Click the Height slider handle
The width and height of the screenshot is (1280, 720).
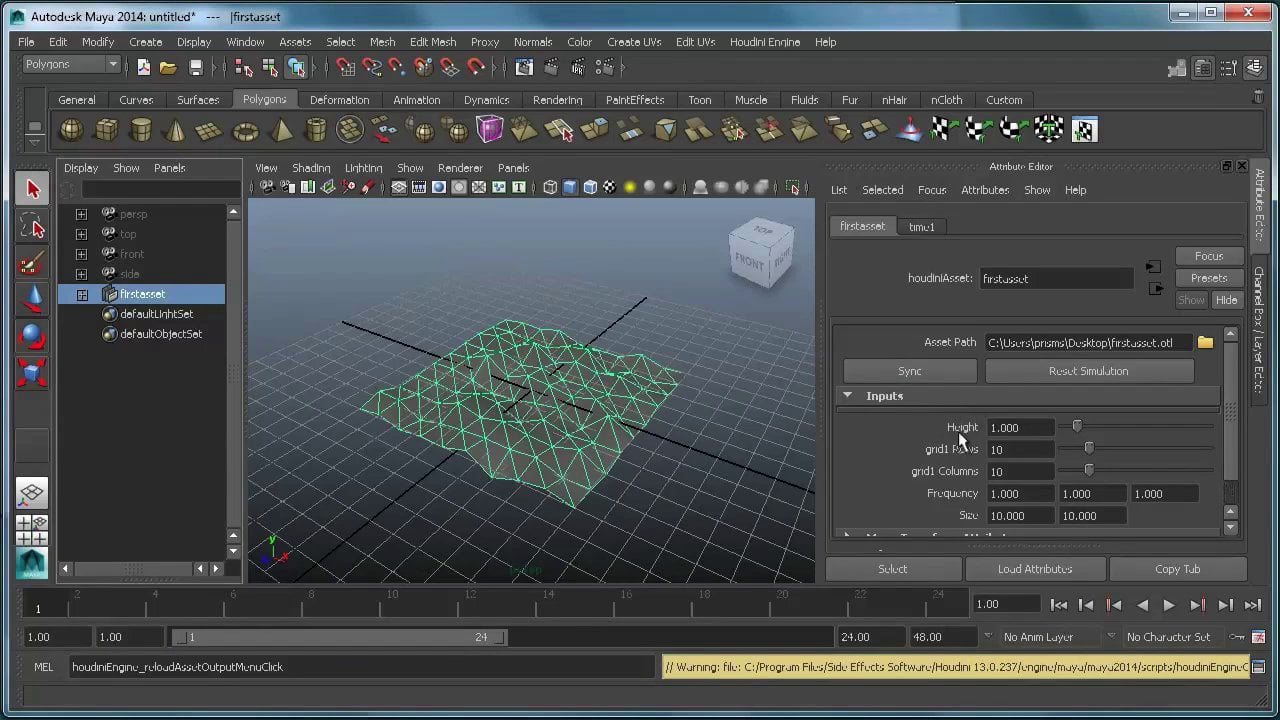1077,427
